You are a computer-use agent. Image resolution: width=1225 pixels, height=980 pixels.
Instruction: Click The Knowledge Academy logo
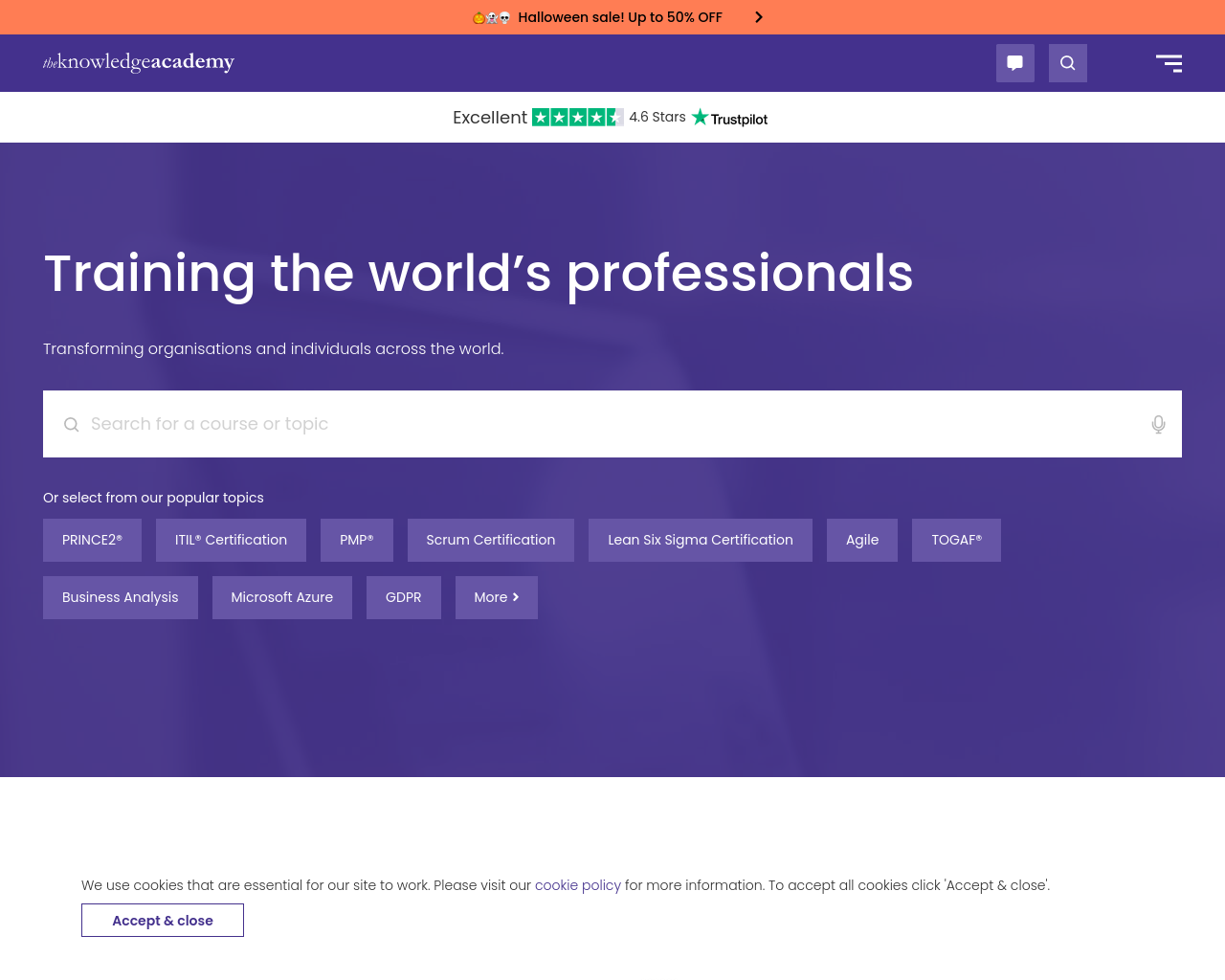tap(139, 62)
